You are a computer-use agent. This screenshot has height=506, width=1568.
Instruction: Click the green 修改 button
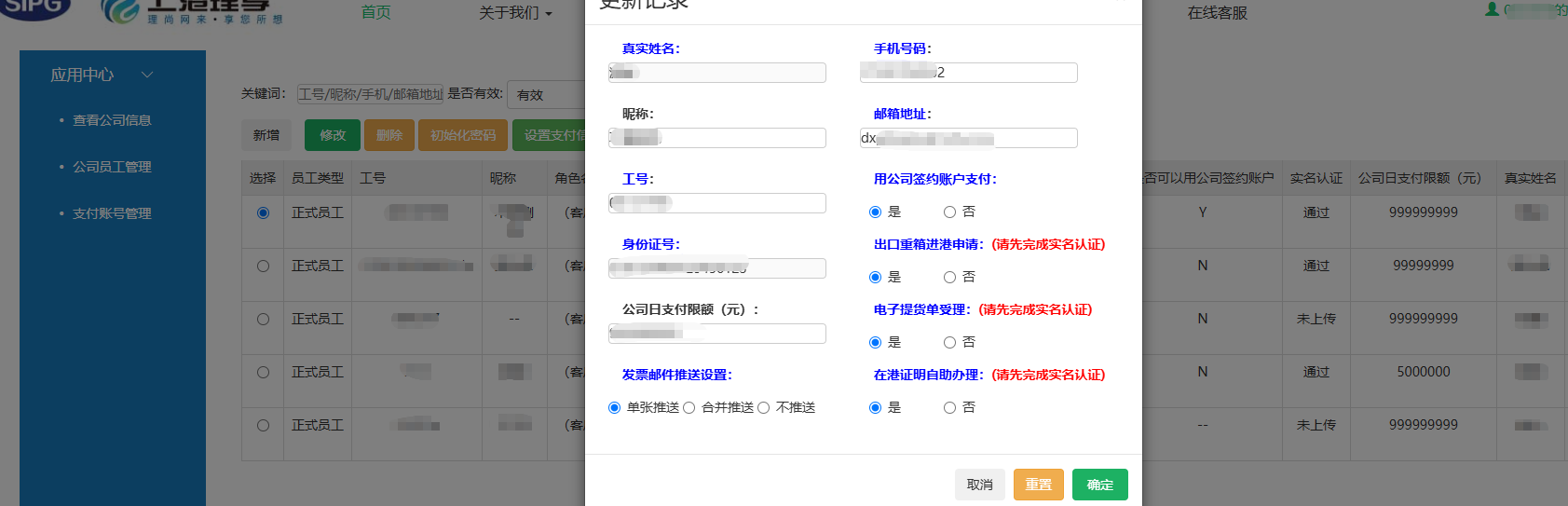333,135
